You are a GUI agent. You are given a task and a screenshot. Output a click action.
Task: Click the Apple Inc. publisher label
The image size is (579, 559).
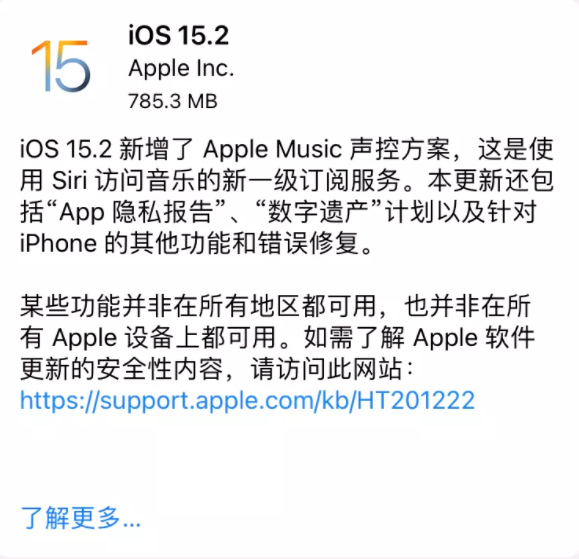[x=181, y=68]
